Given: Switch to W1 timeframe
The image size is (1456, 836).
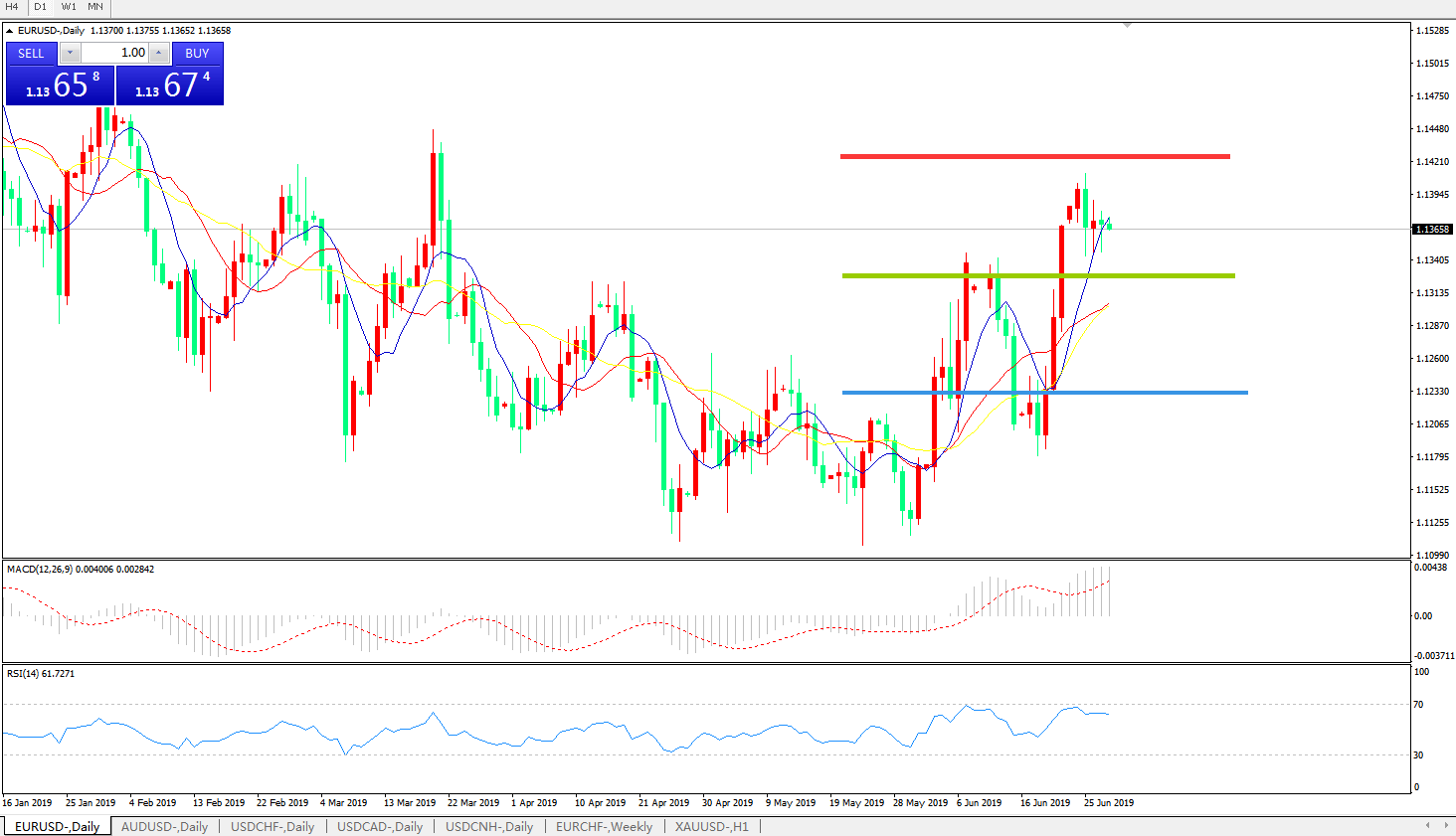Looking at the screenshot, I should 68,7.
